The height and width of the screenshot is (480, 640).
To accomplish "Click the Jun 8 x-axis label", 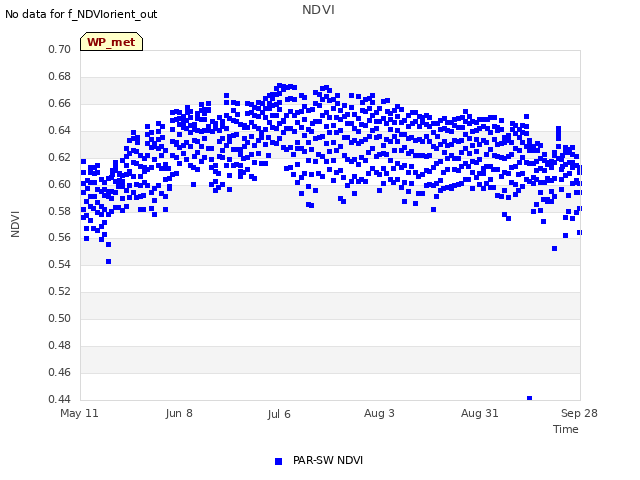I will click(179, 413).
